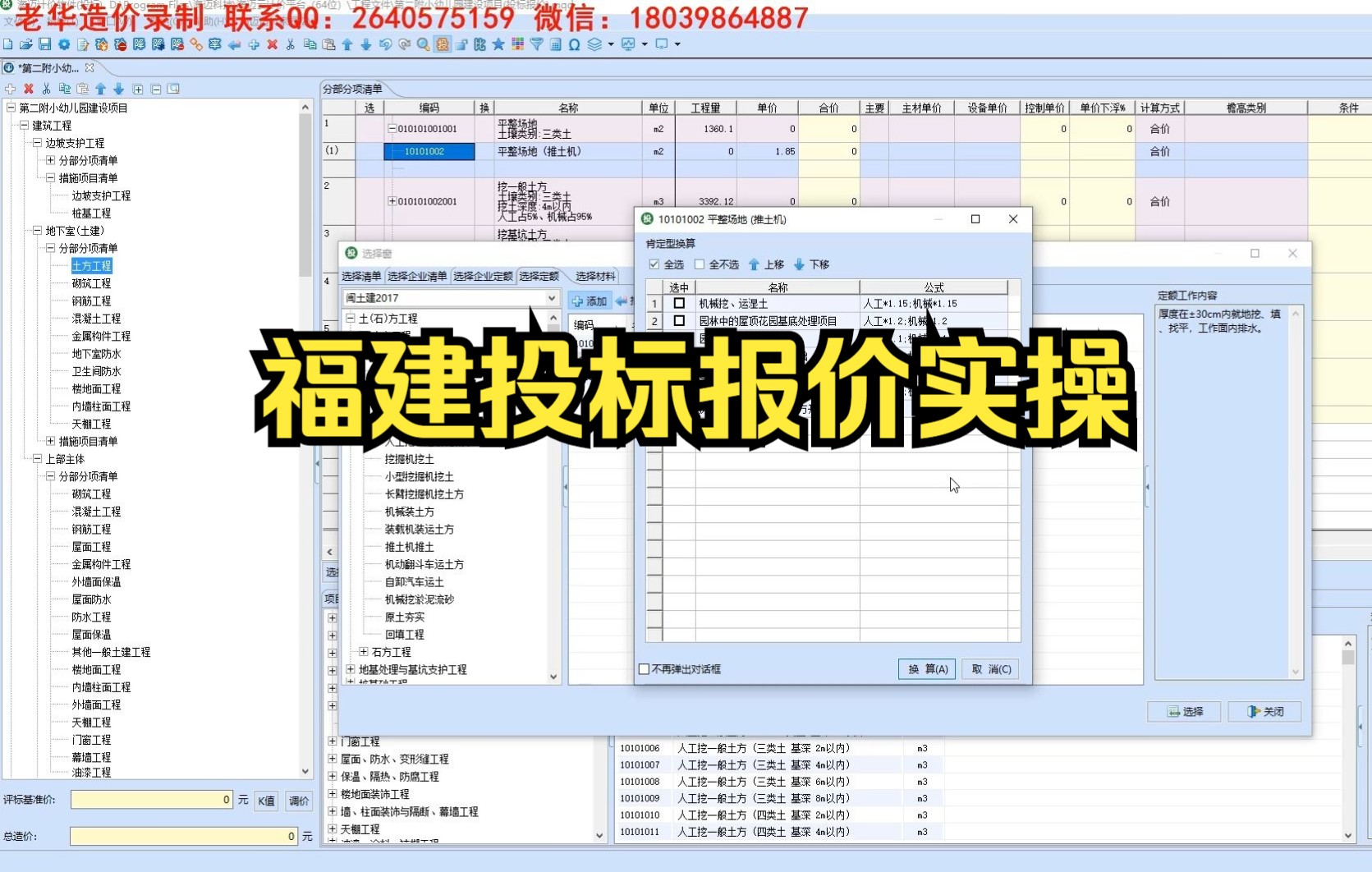Viewport: 1372px width, 872px height.
Task: Select 土方工程 in the project tree
Action: 91,266
